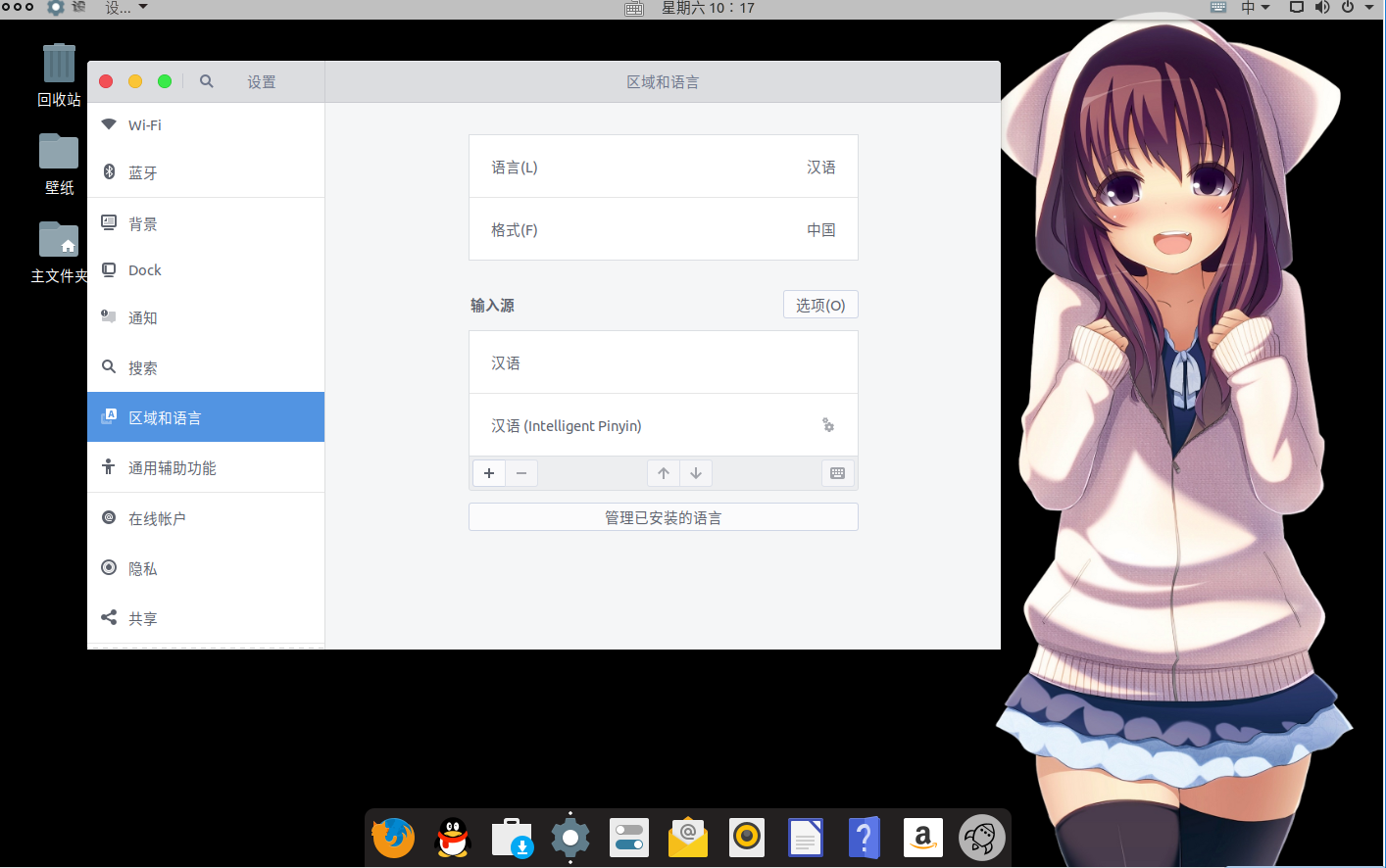
Task: Open the Dock settings panel
Action: coord(206,270)
